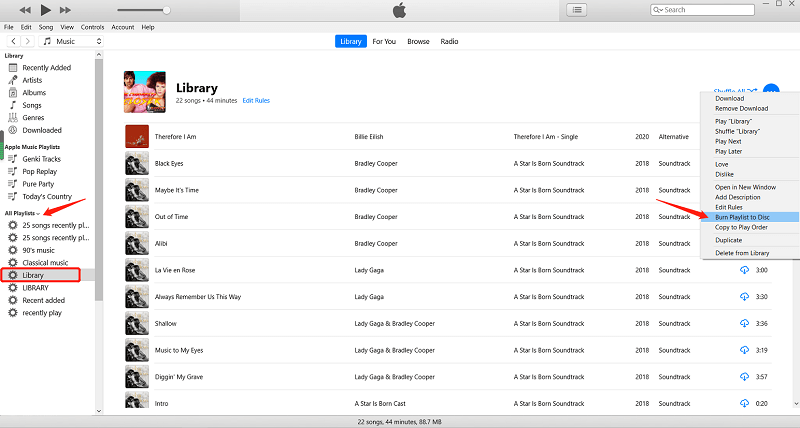Viewport: 800px width, 428px height.
Task: Open the Account menu
Action: (123, 27)
